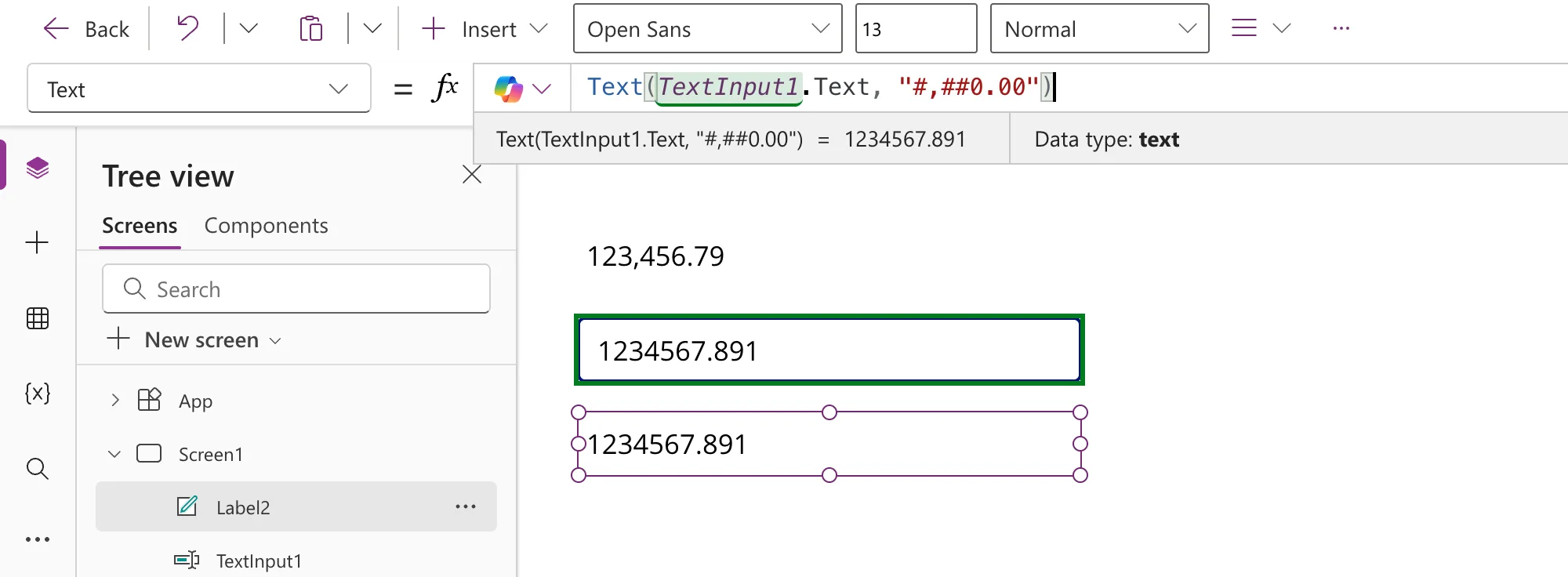Open the Tree view layers icon
Image resolution: width=1568 pixels, height=577 pixels.
coord(38,168)
